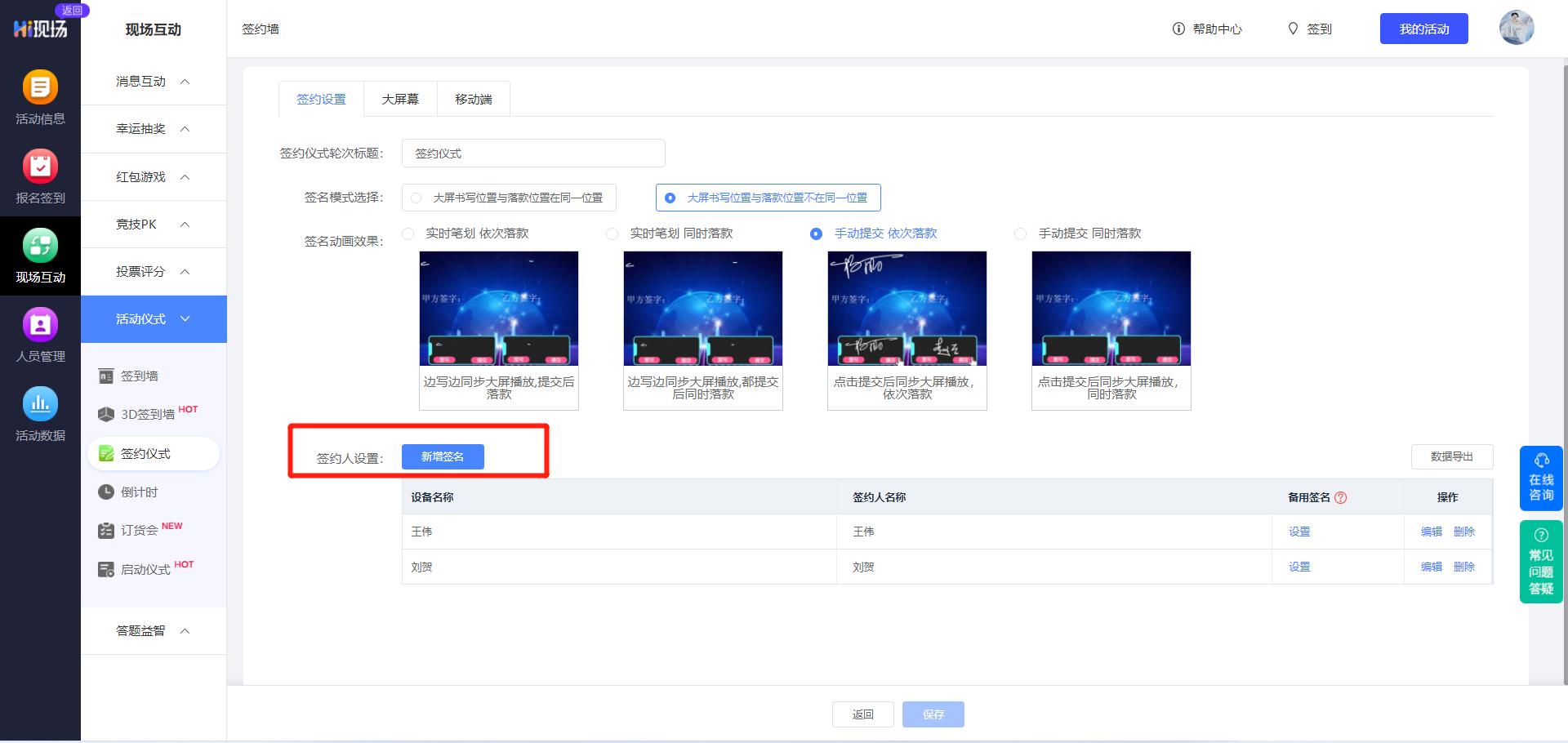The width and height of the screenshot is (1568, 743).
Task: Switch to the 大屏幕 tab
Action: [399, 98]
